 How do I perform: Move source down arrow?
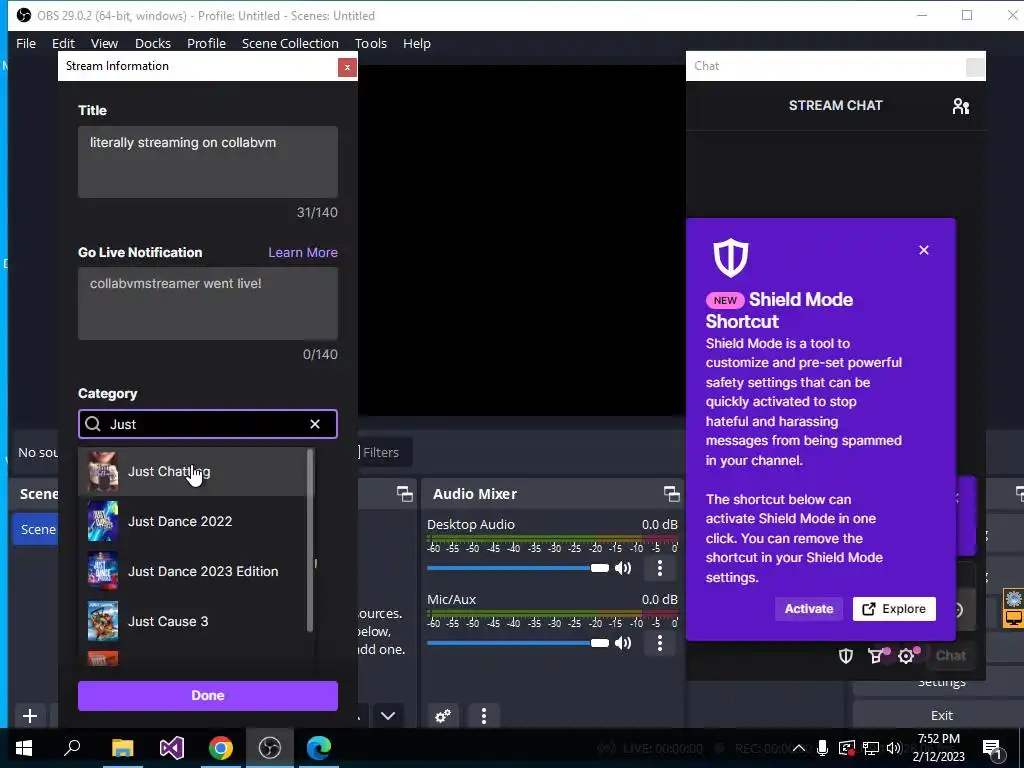coord(388,716)
